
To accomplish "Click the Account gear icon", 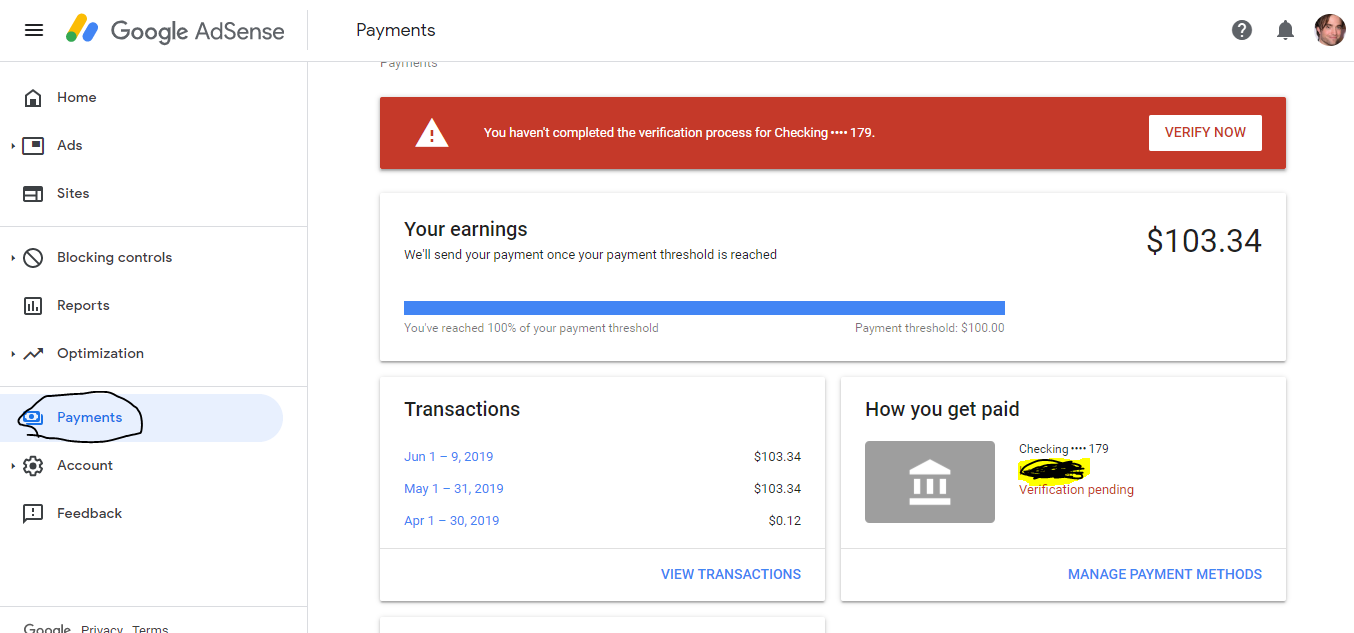I will click(33, 465).
